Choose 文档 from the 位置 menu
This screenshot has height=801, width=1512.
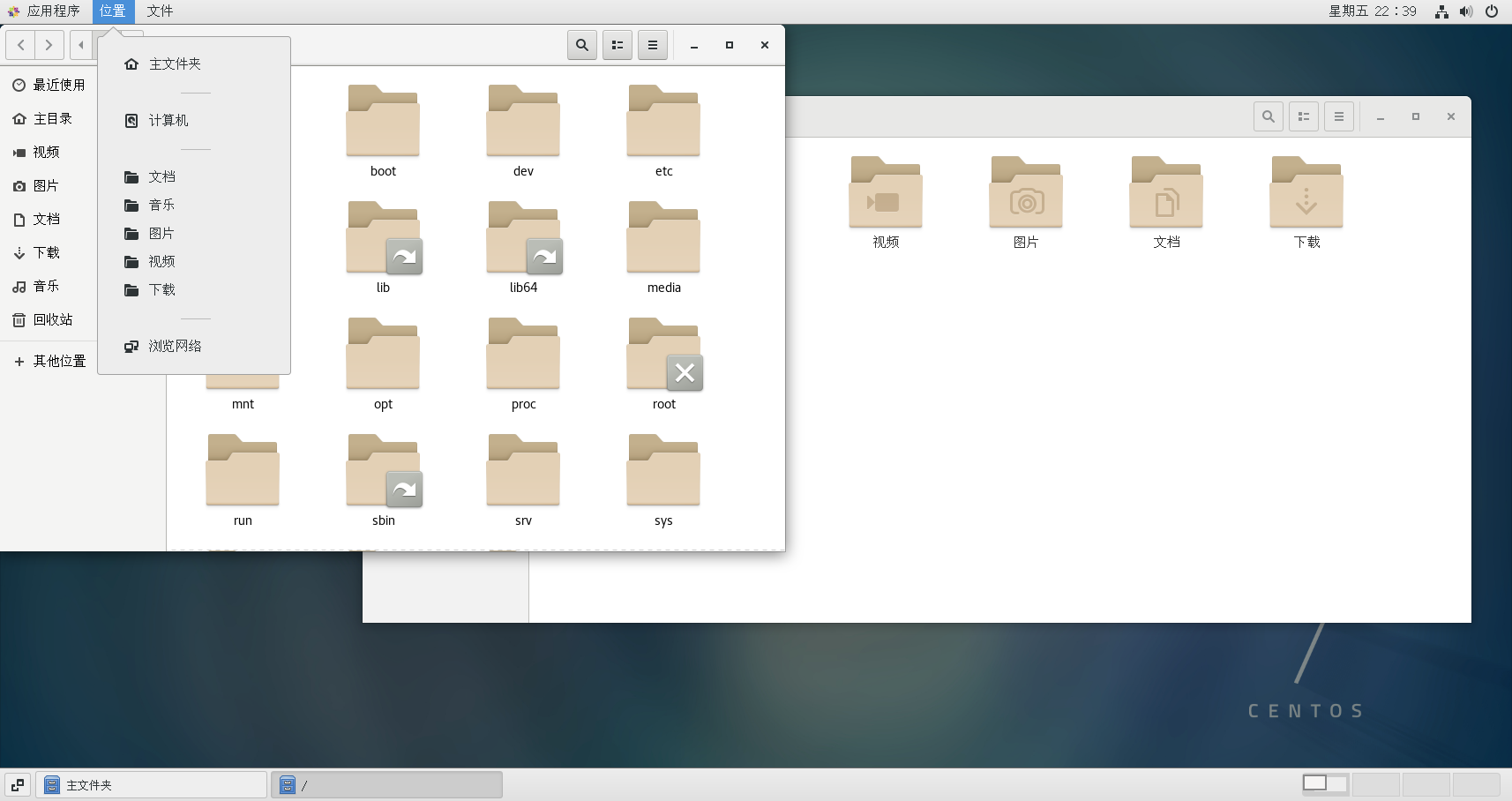[194, 176]
